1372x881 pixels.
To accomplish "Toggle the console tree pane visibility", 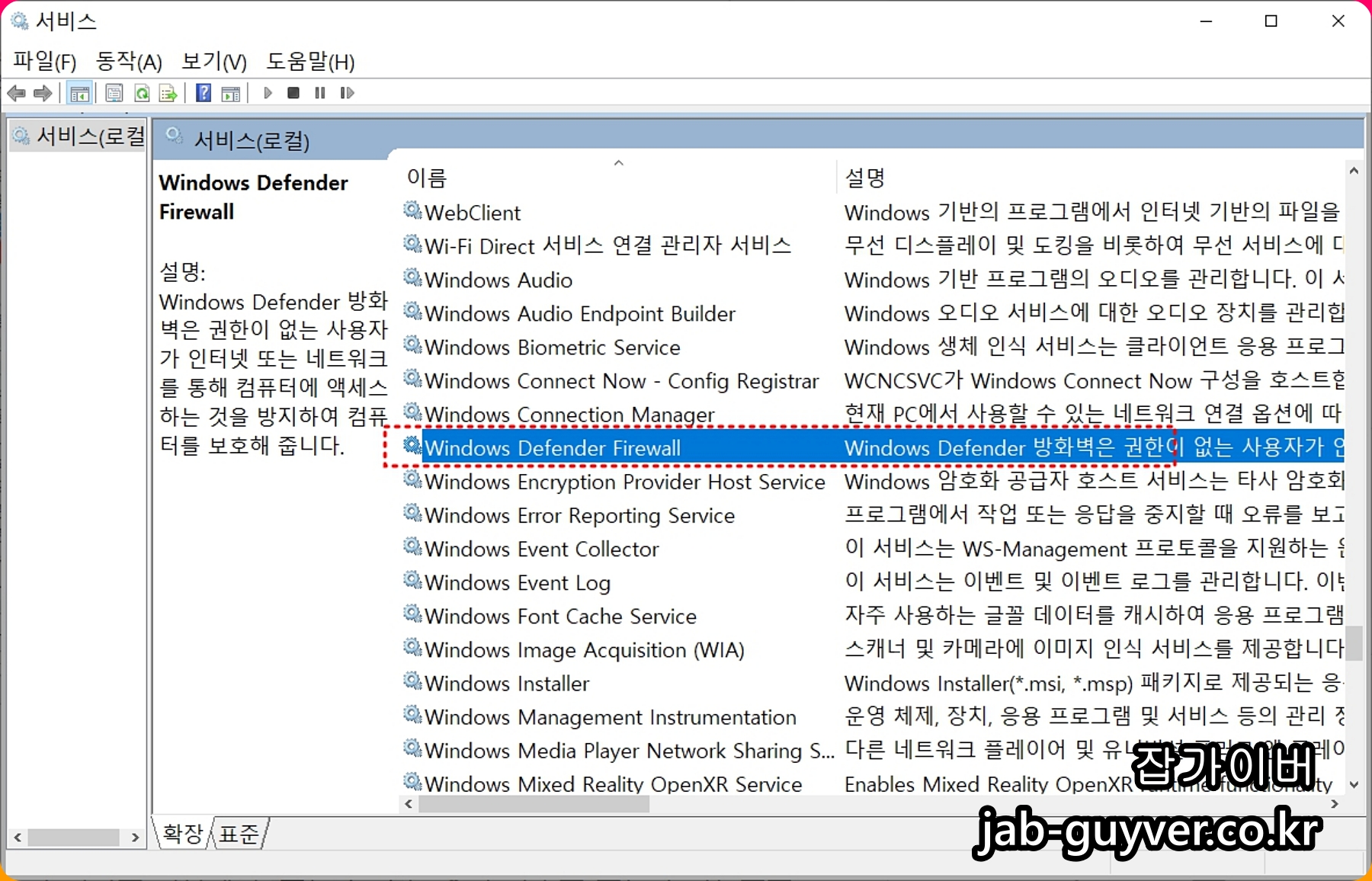I will coord(79,93).
